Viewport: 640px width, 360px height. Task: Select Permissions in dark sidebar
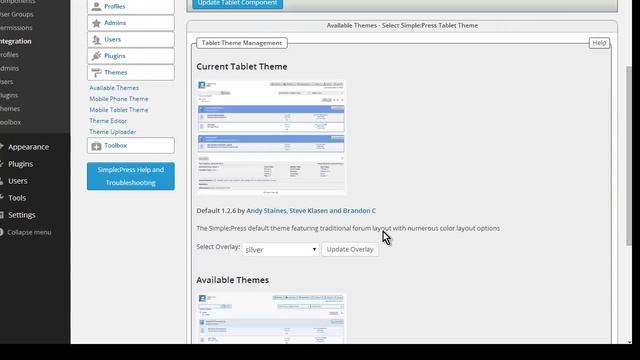click(x=16, y=28)
